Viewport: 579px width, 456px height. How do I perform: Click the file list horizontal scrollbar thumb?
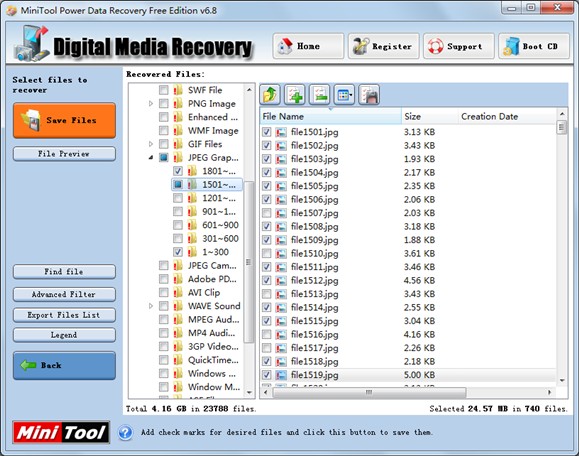point(369,392)
